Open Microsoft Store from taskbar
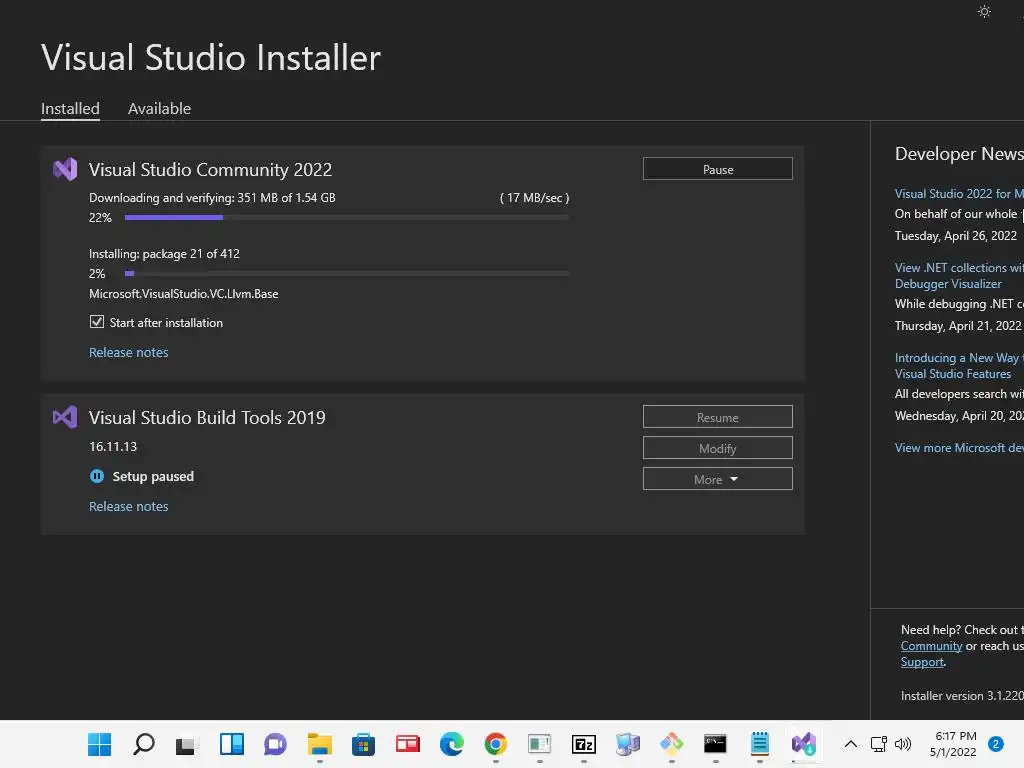The width and height of the screenshot is (1024, 768). coord(364,744)
